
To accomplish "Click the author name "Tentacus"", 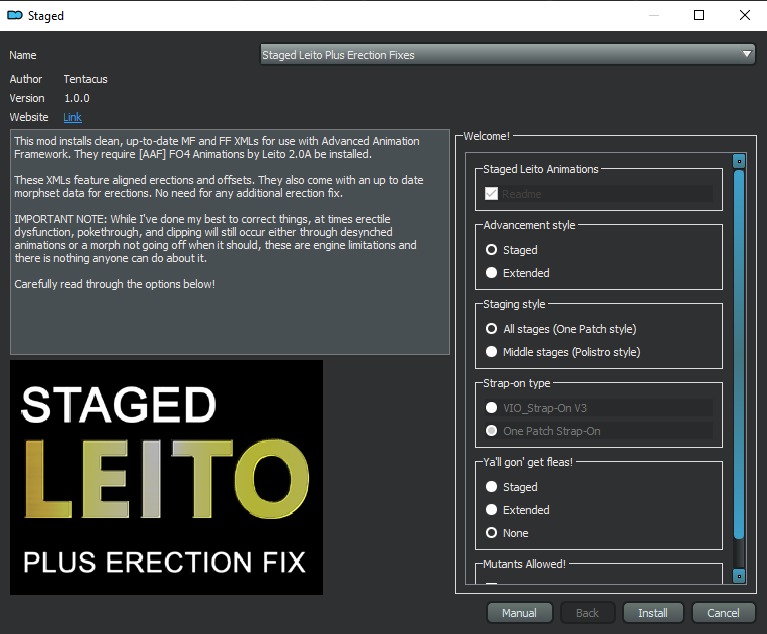I will (86, 79).
